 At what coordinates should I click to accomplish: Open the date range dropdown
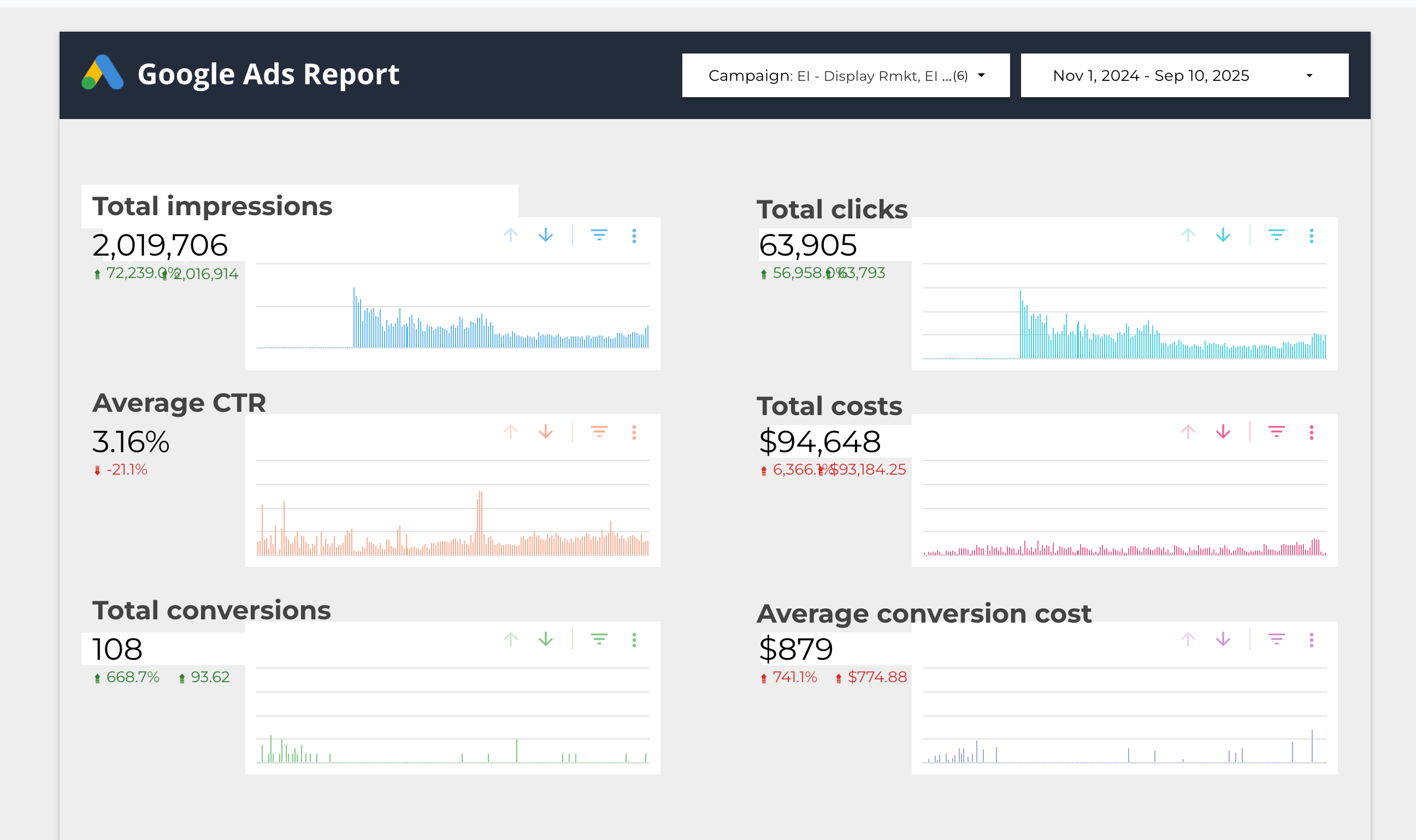pyautogui.click(x=1183, y=76)
